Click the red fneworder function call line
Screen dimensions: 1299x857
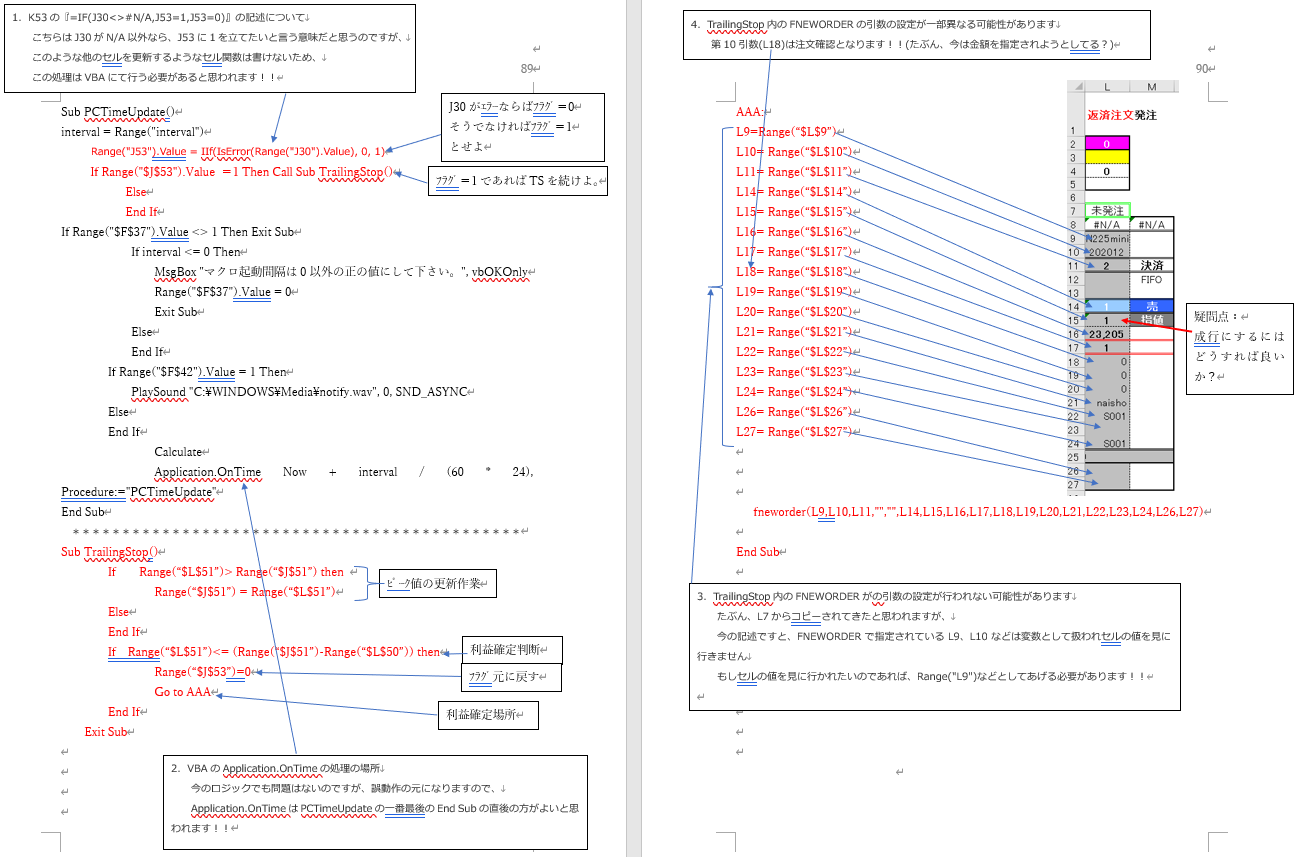980,512
